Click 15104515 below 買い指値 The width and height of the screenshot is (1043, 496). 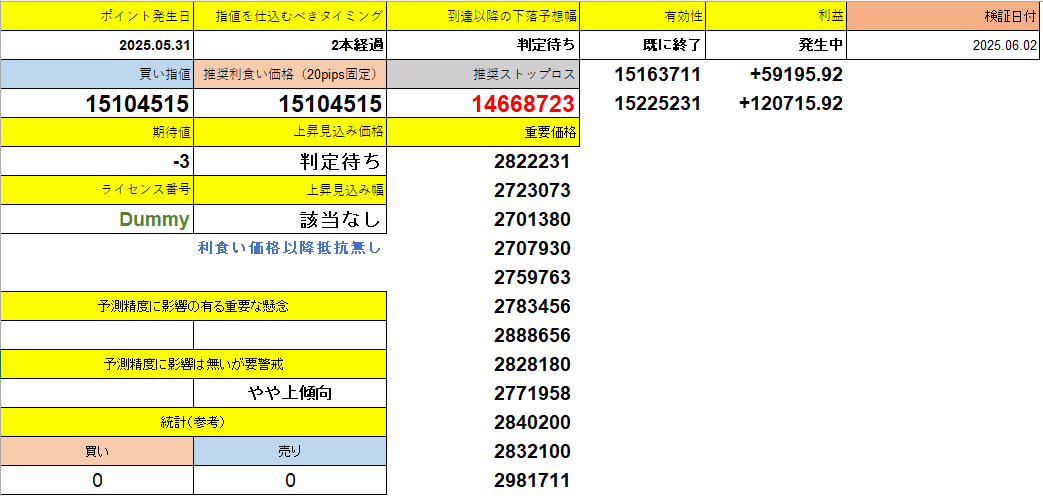coord(97,104)
